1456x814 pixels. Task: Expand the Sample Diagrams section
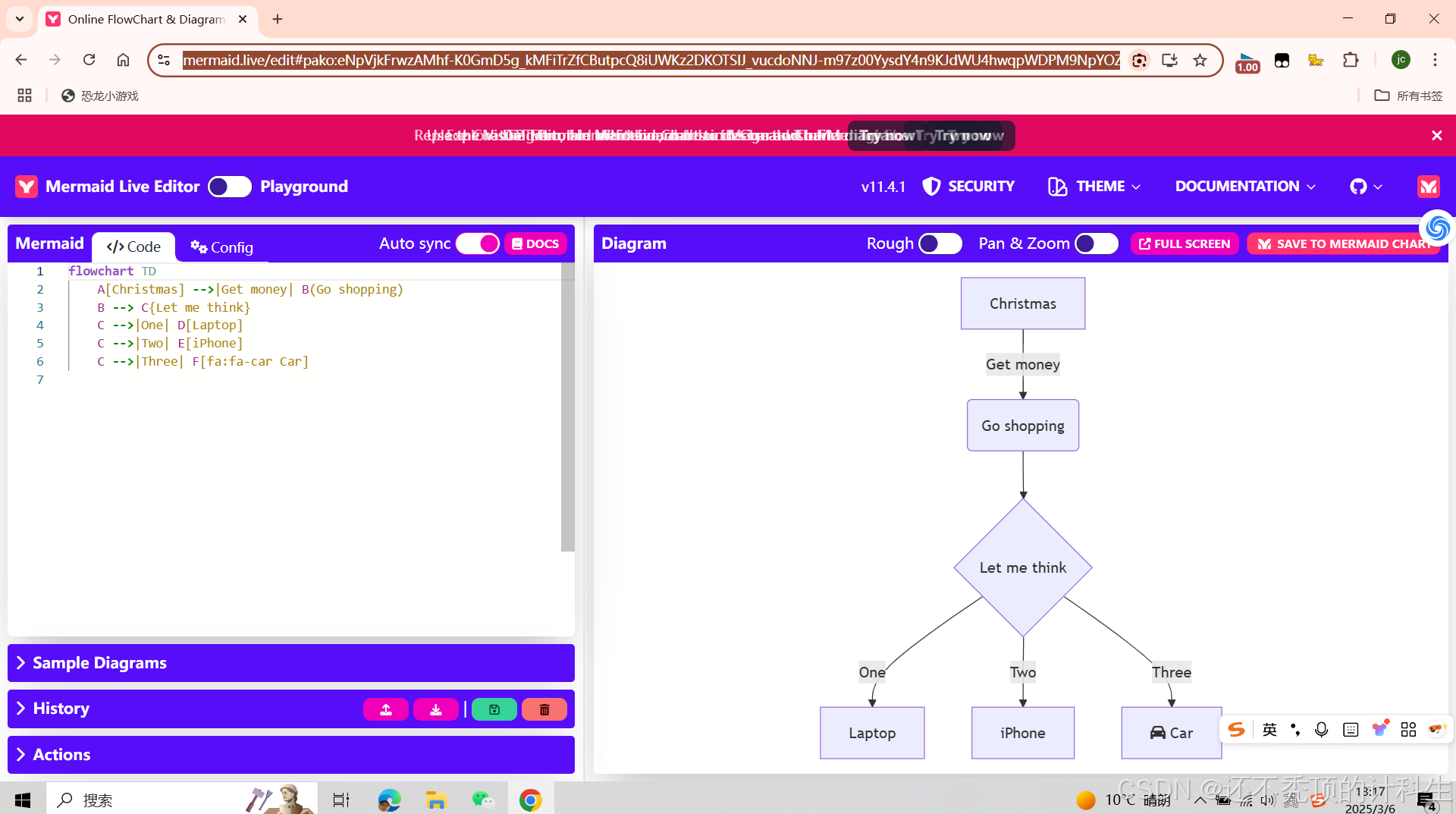[99, 662]
